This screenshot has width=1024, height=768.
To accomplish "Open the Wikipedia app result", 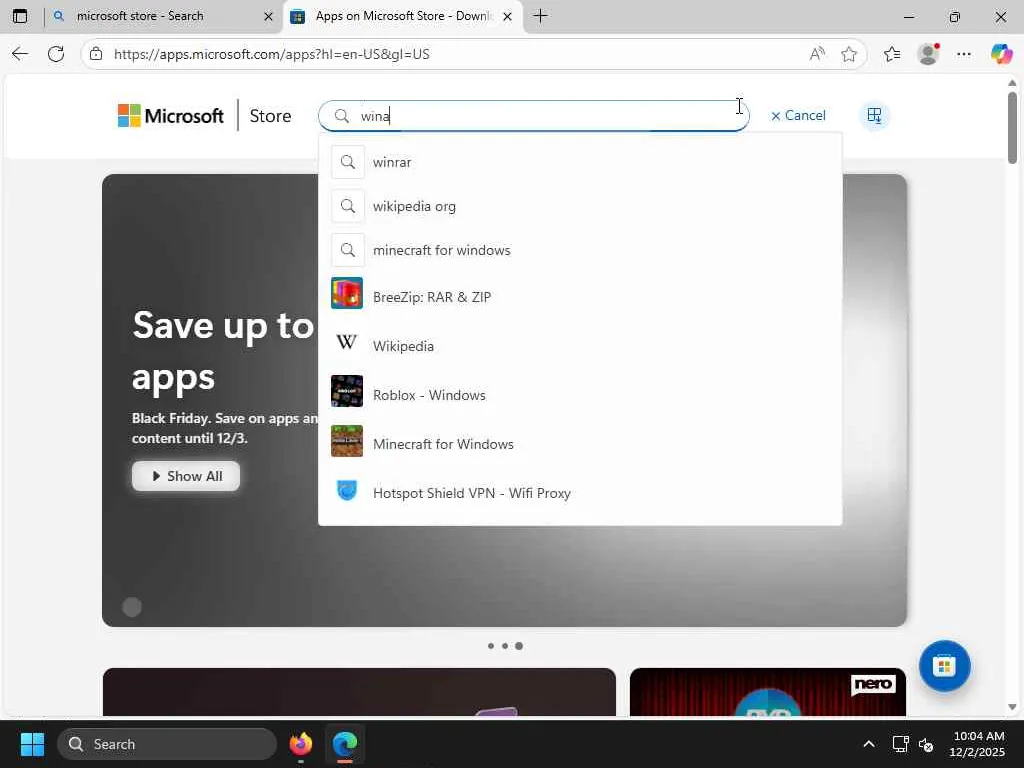I will pos(580,346).
